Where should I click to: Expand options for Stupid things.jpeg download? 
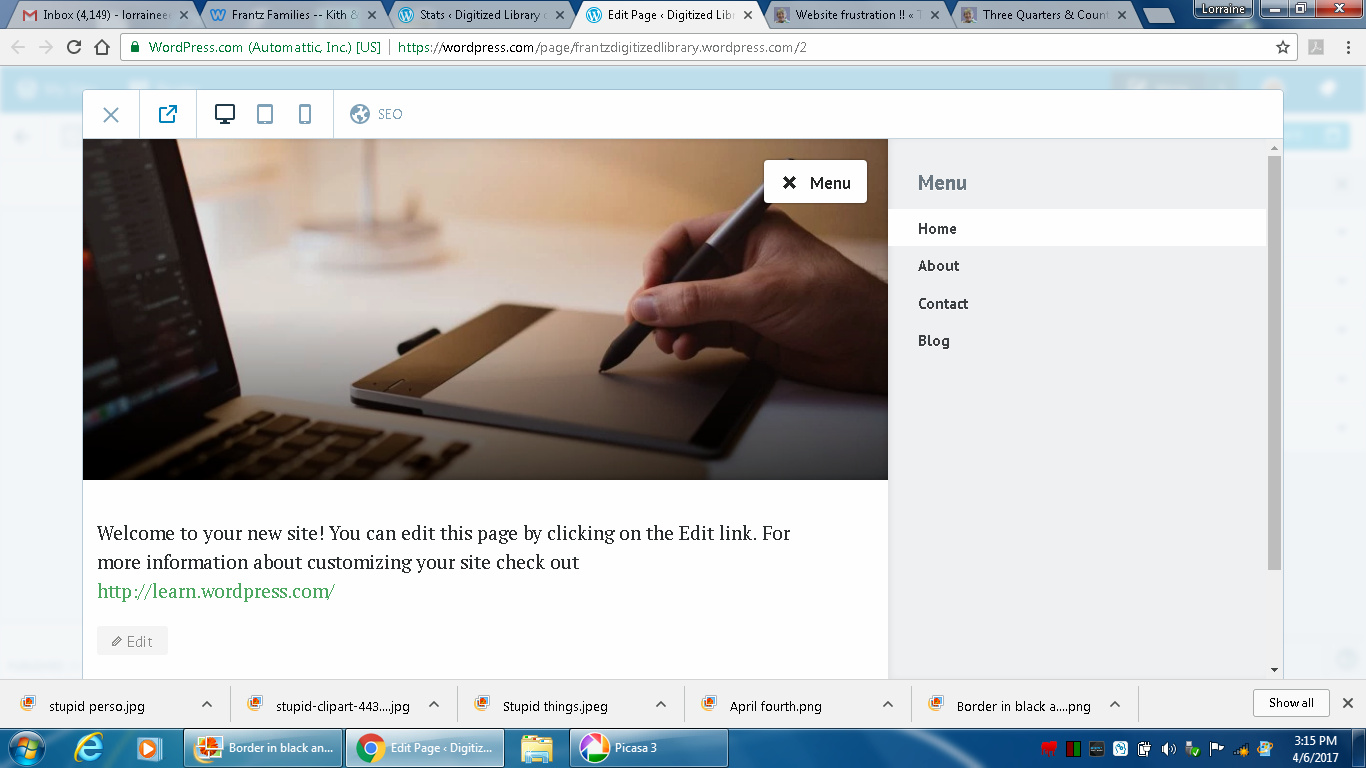coord(661,705)
